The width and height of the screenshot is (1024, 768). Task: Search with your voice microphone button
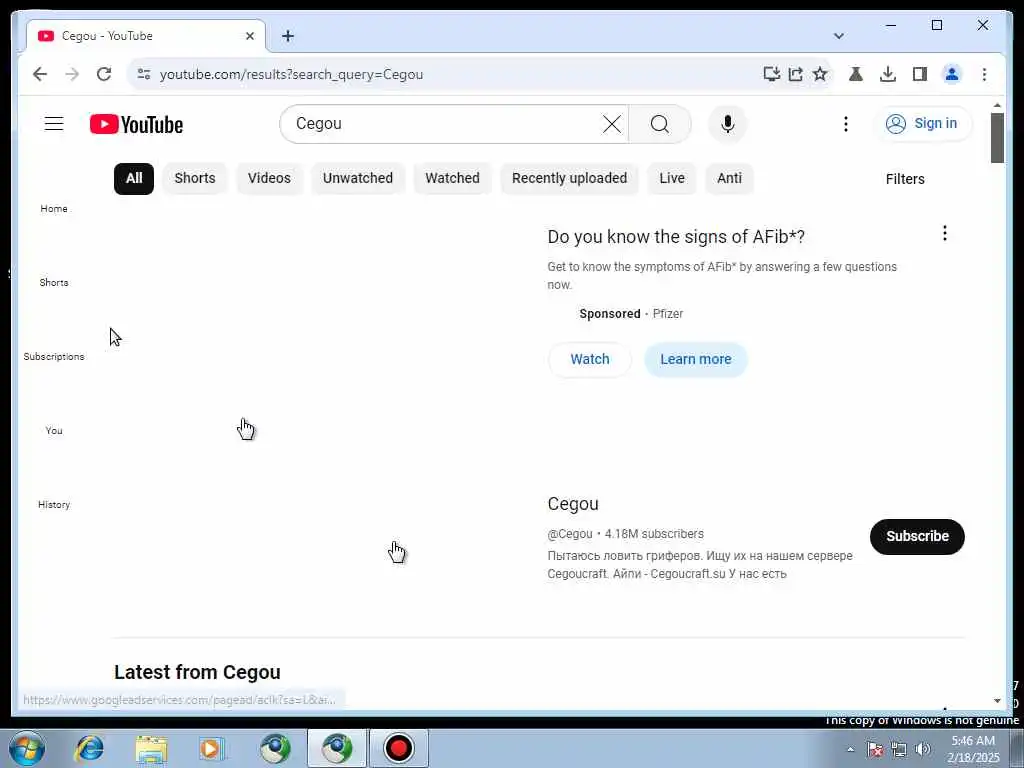tap(728, 123)
